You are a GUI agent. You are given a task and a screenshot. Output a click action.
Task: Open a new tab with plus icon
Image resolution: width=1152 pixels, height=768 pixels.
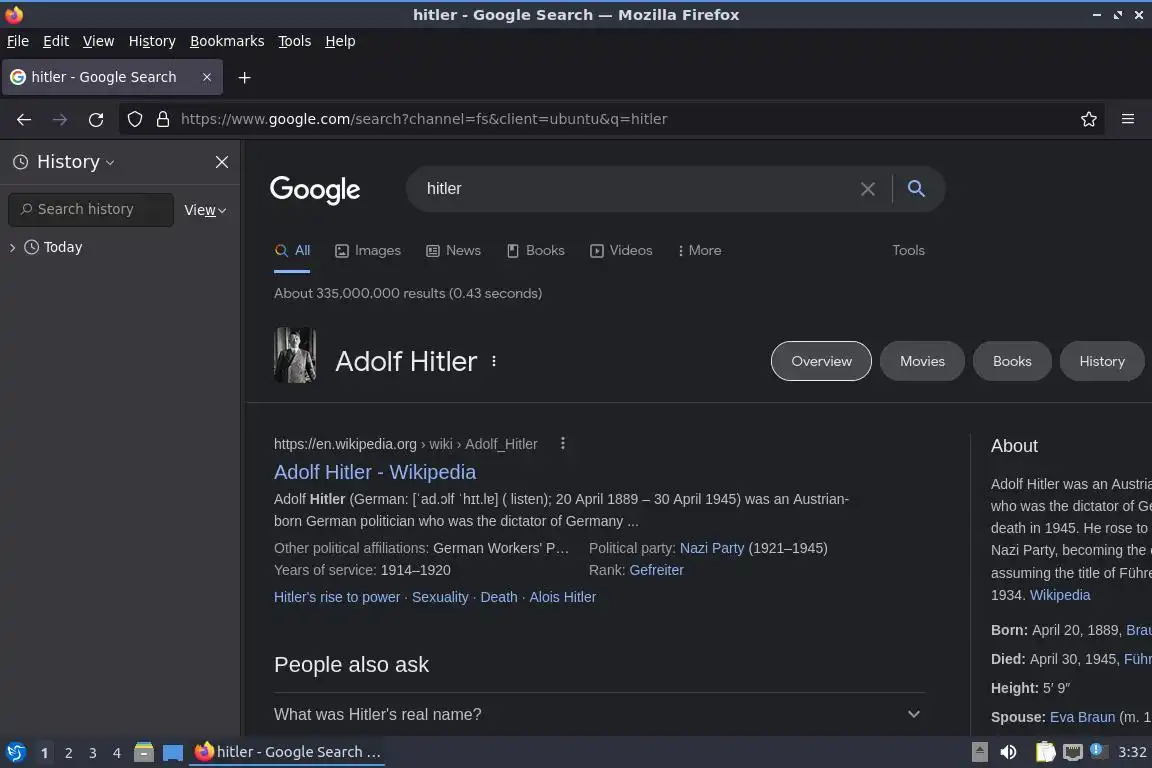(245, 77)
